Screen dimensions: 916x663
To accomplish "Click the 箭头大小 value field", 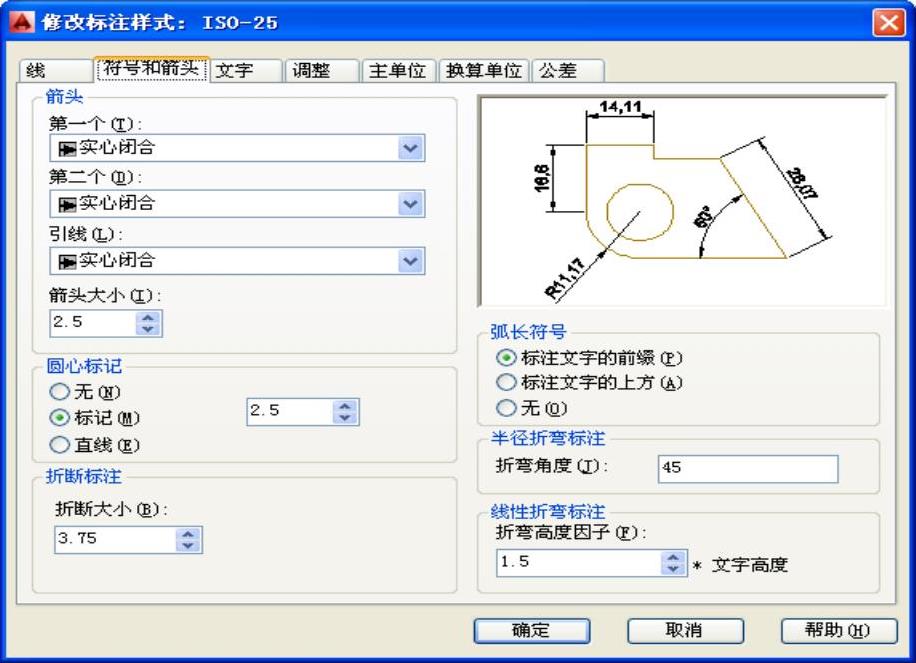I will 93,323.
